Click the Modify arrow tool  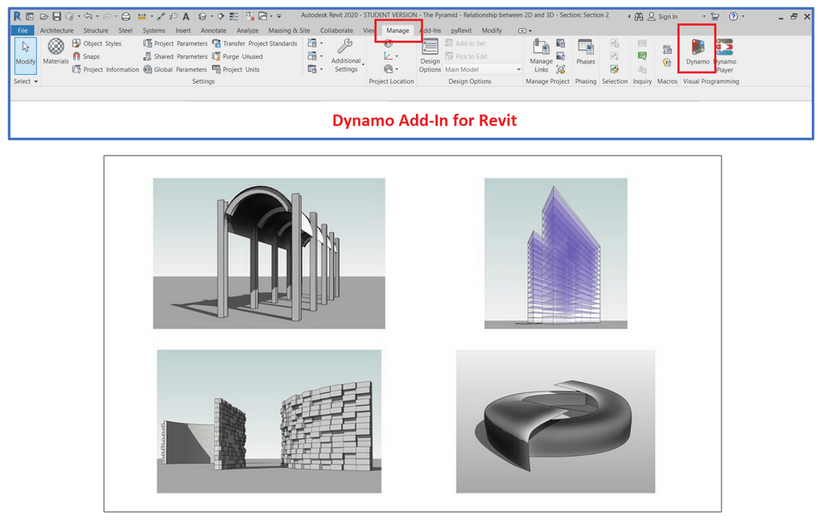(x=25, y=52)
